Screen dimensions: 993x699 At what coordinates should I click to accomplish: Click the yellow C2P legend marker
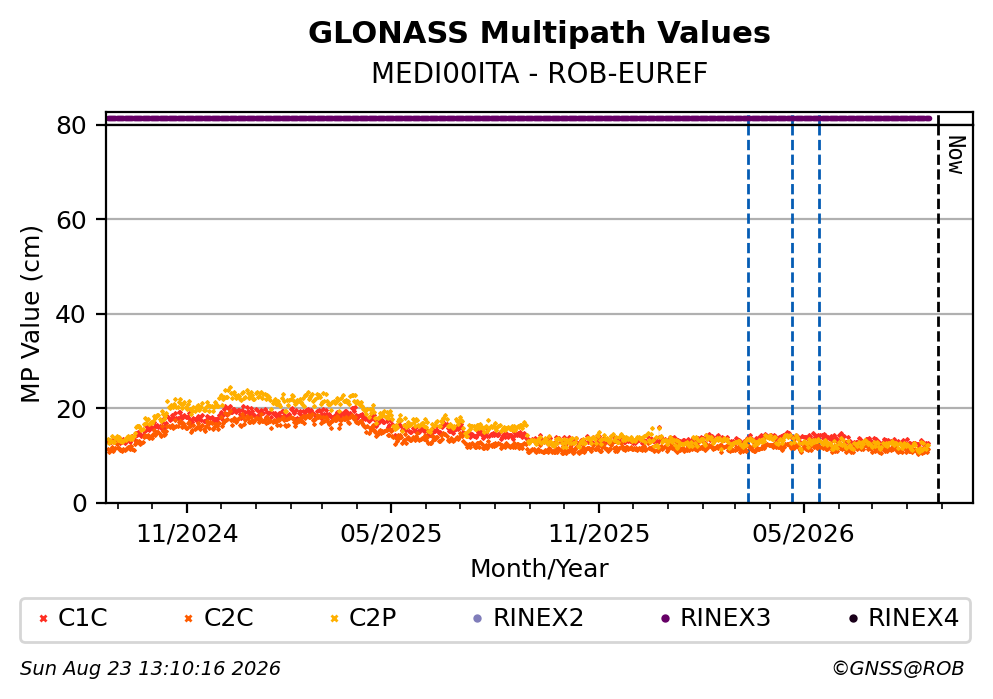pyautogui.click(x=334, y=619)
